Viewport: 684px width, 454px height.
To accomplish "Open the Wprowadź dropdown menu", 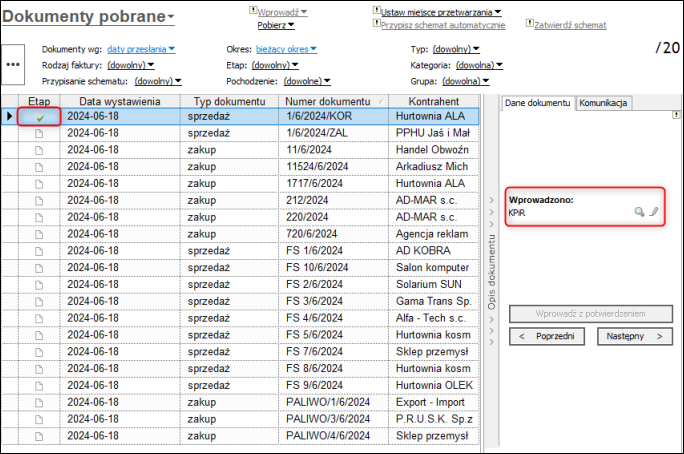I will [x=282, y=12].
